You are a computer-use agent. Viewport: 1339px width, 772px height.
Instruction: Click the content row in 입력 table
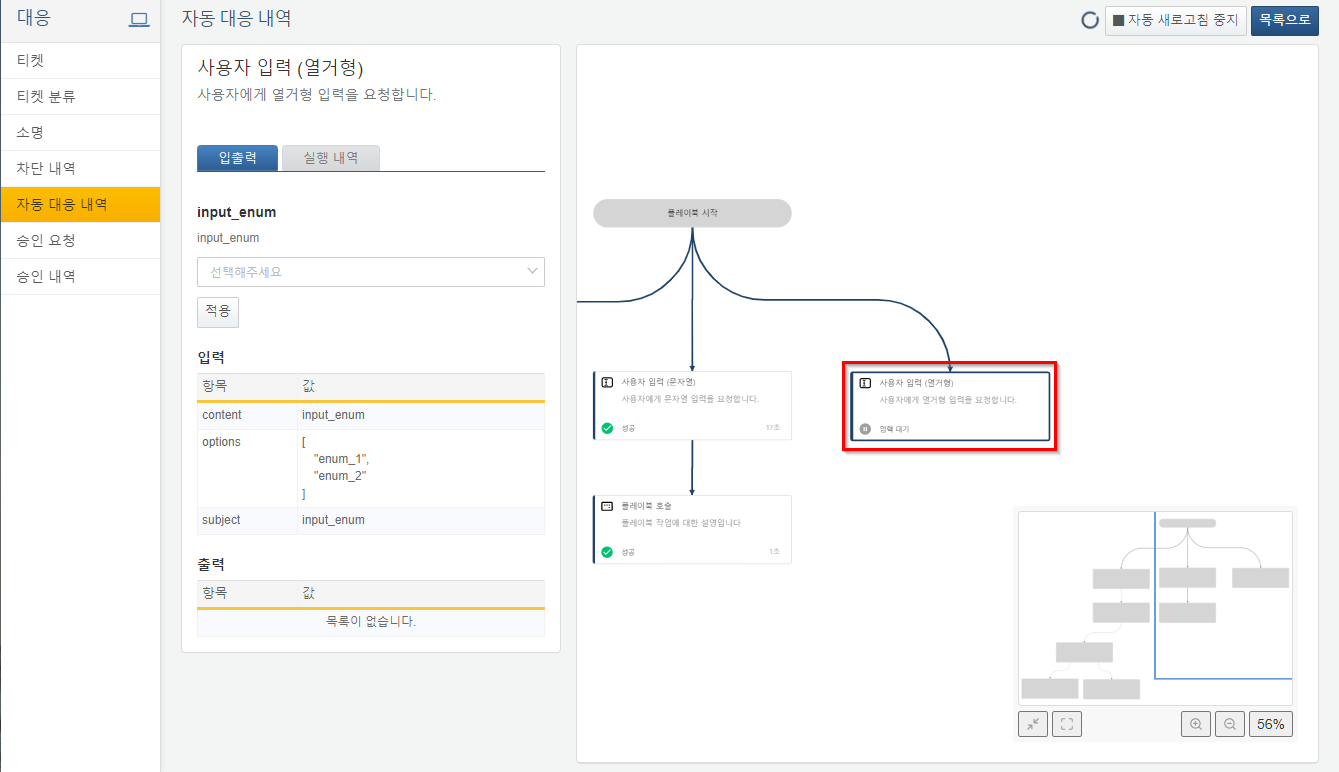[x=371, y=415]
